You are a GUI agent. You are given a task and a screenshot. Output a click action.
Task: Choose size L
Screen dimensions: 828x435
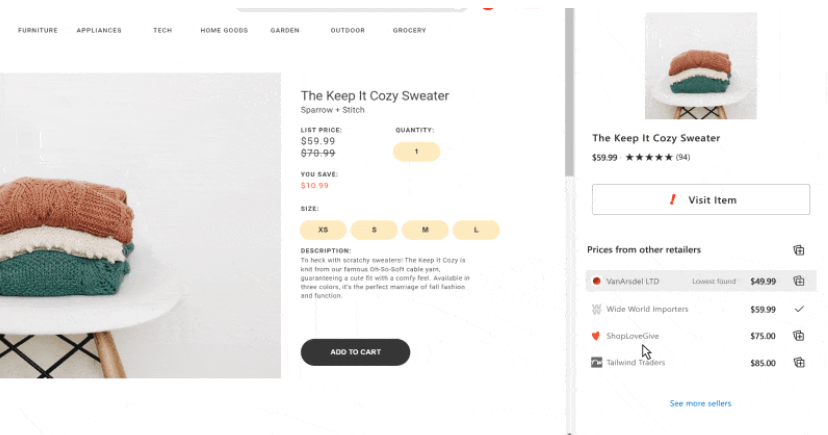476,230
